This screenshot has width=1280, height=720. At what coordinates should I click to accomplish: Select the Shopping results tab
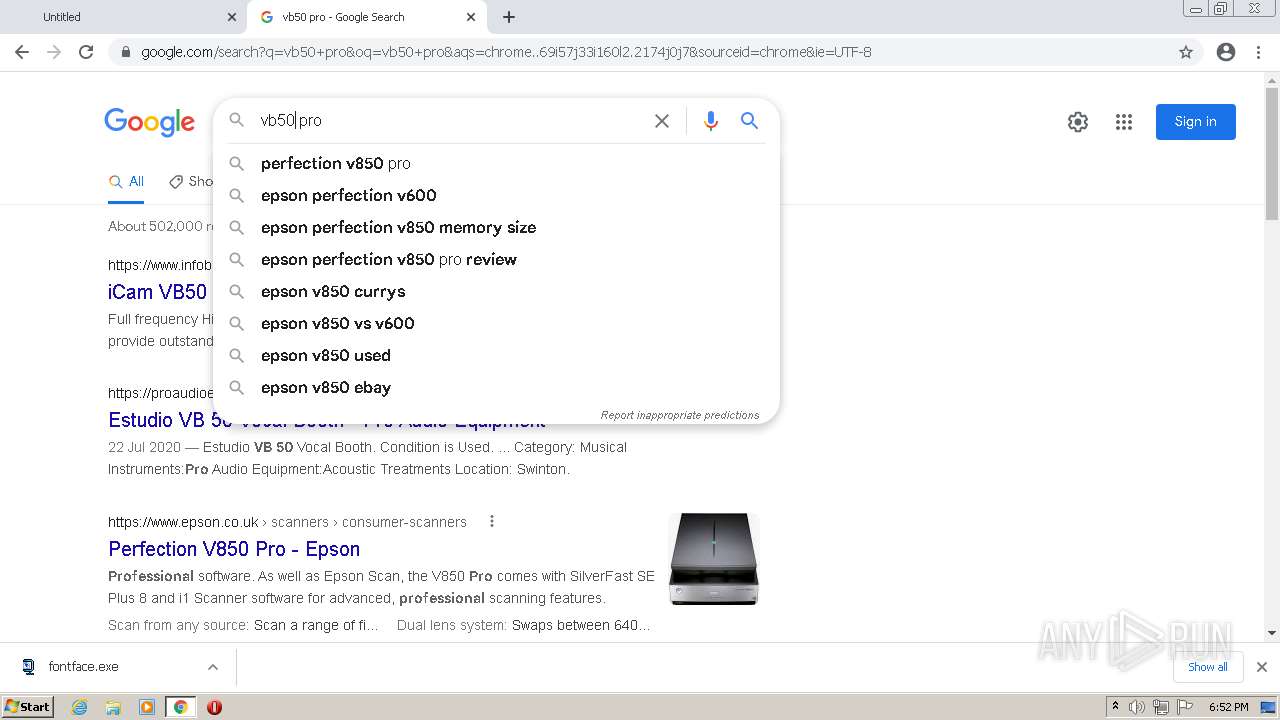click(191, 181)
